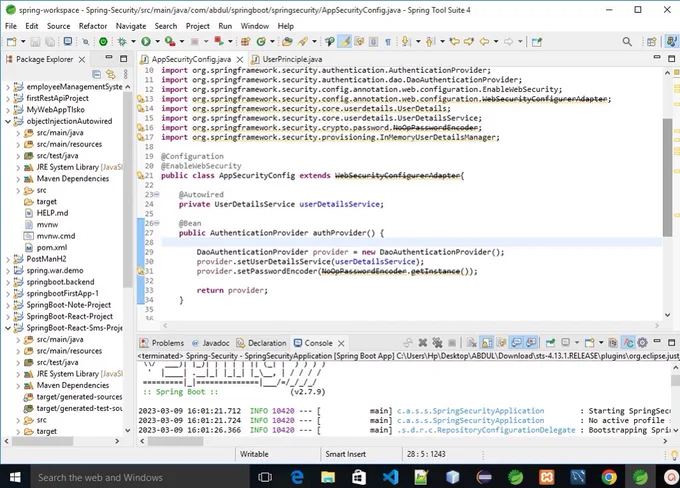The height and width of the screenshot is (488, 680).
Task: Click the Open Type icon in toolbar
Action: [287, 42]
